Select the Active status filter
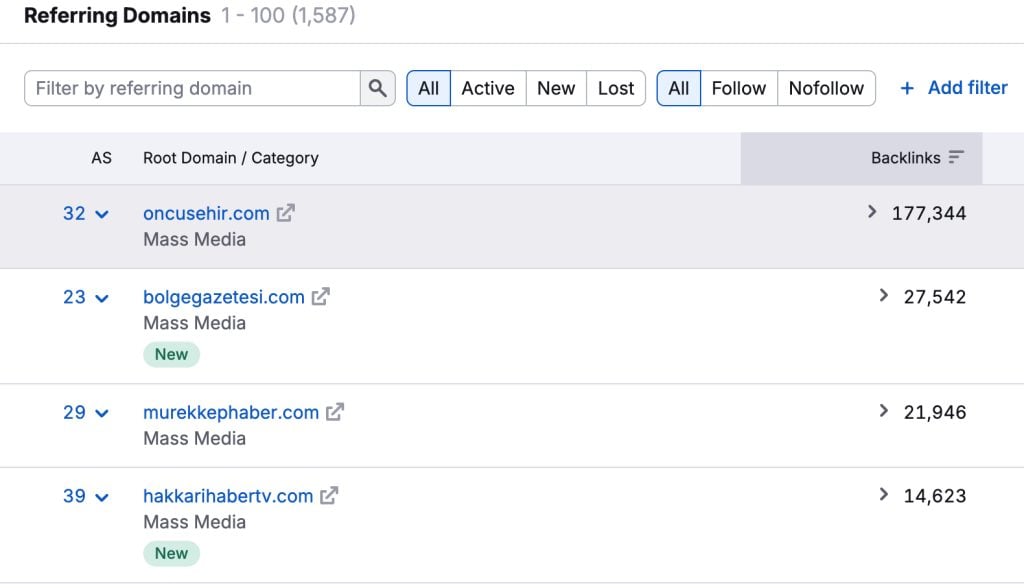The image size is (1024, 588). (x=488, y=88)
